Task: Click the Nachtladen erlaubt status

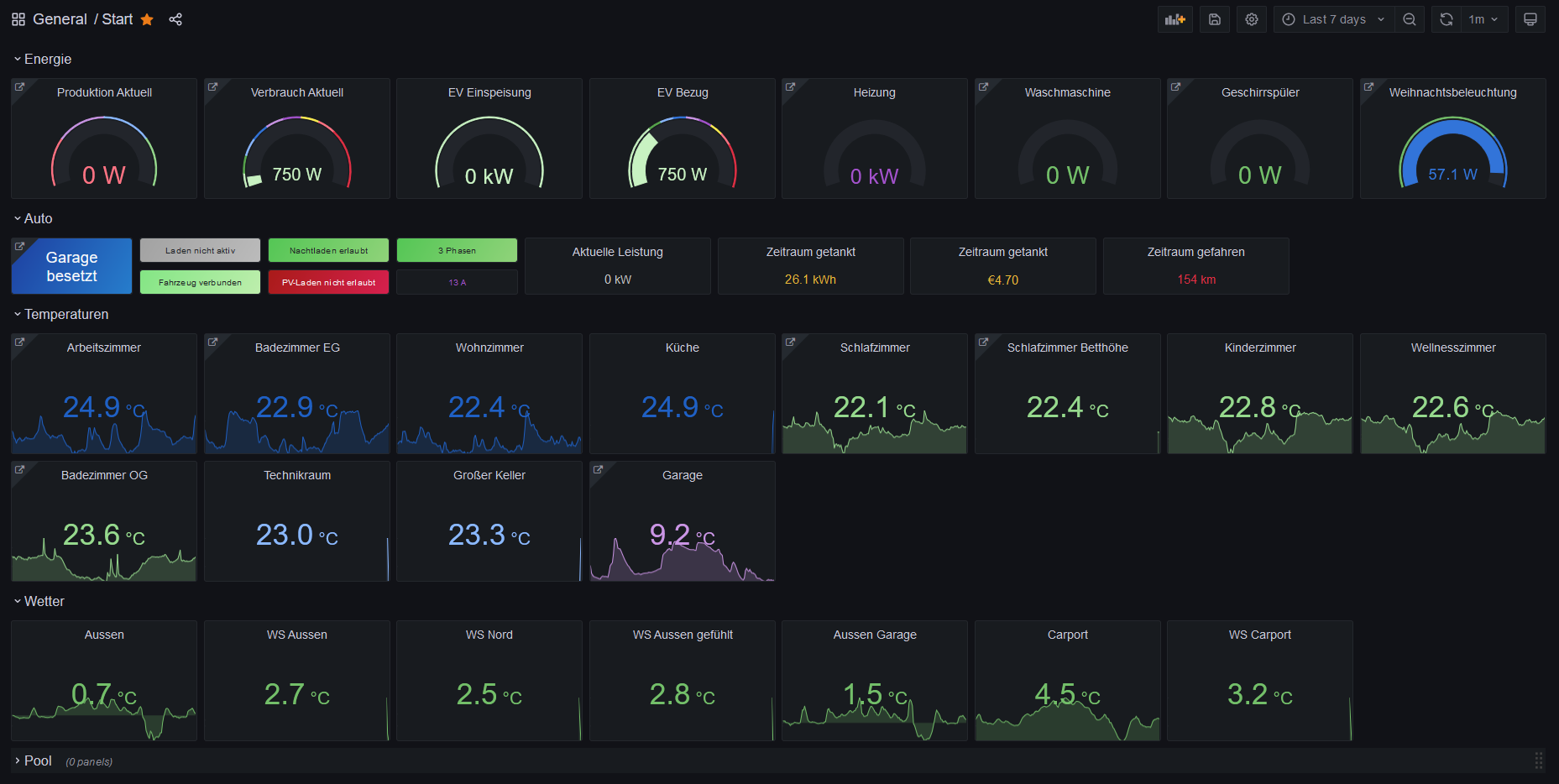Action: [328, 250]
